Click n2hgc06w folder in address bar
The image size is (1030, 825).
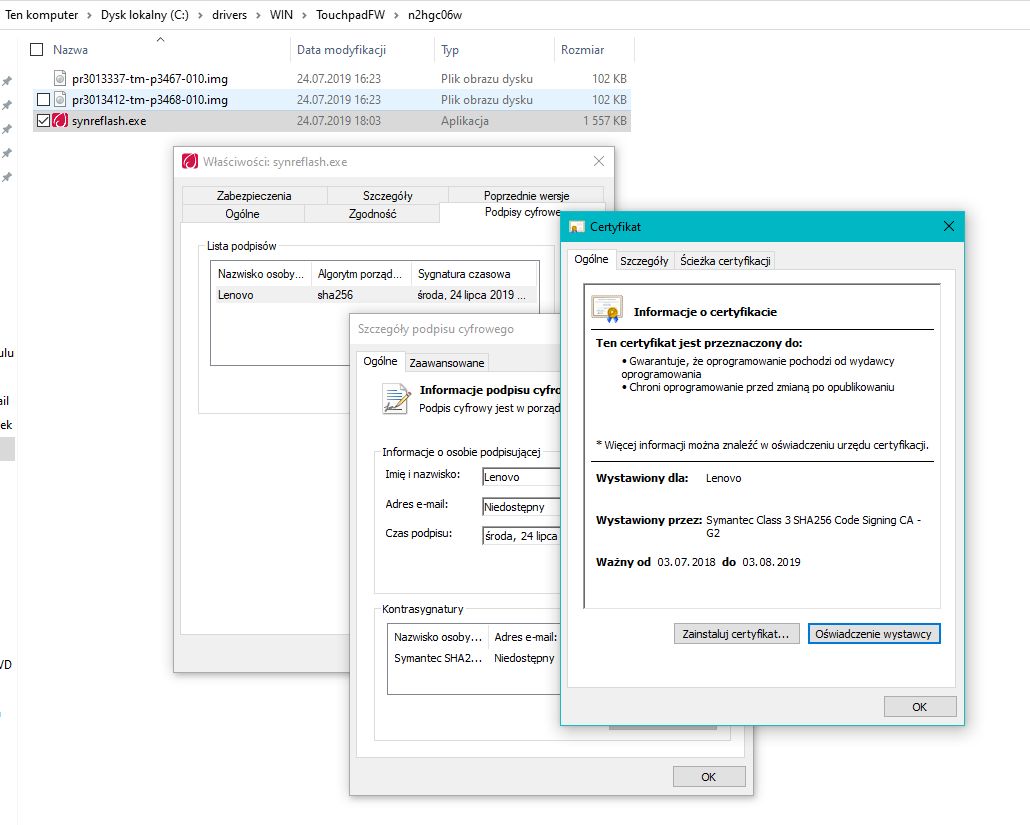point(435,15)
